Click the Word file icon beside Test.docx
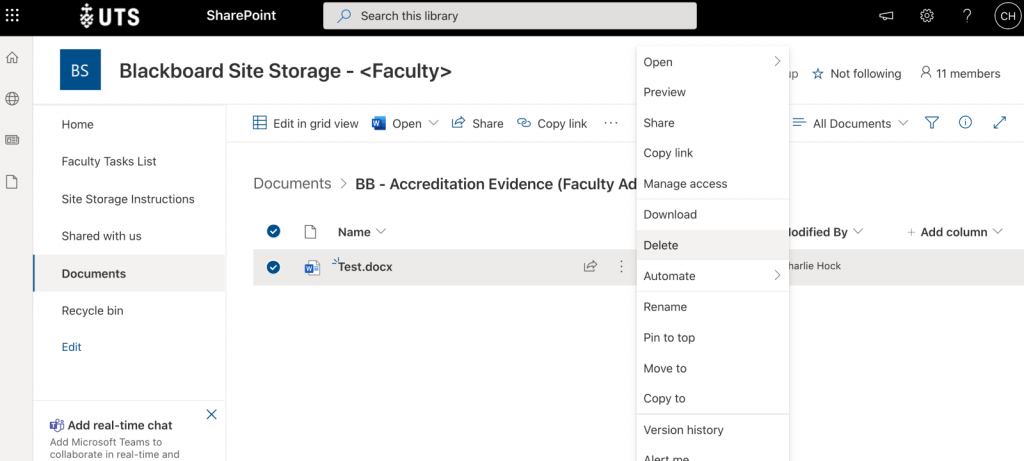This screenshot has width=1024, height=461. click(x=312, y=267)
